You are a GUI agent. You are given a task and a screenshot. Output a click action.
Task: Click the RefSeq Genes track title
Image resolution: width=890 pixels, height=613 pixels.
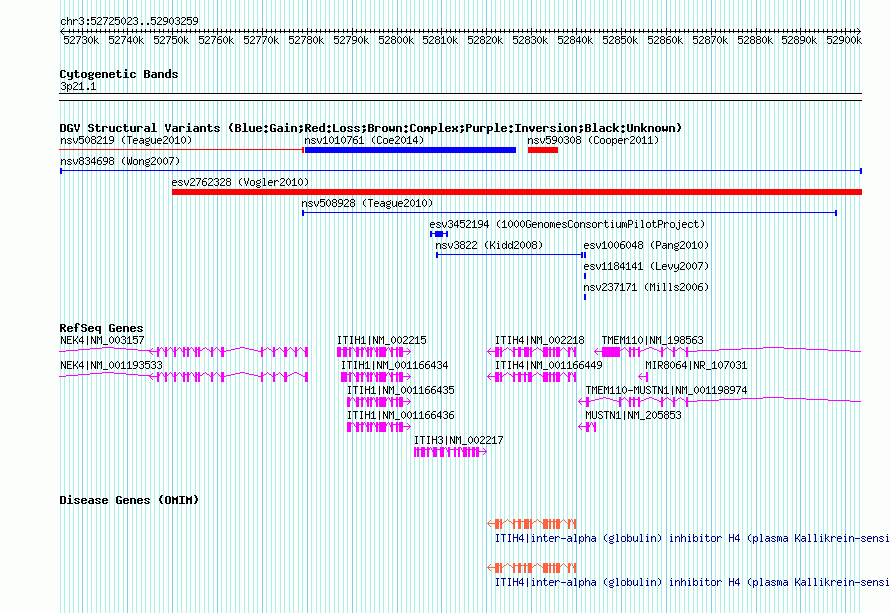[101, 328]
